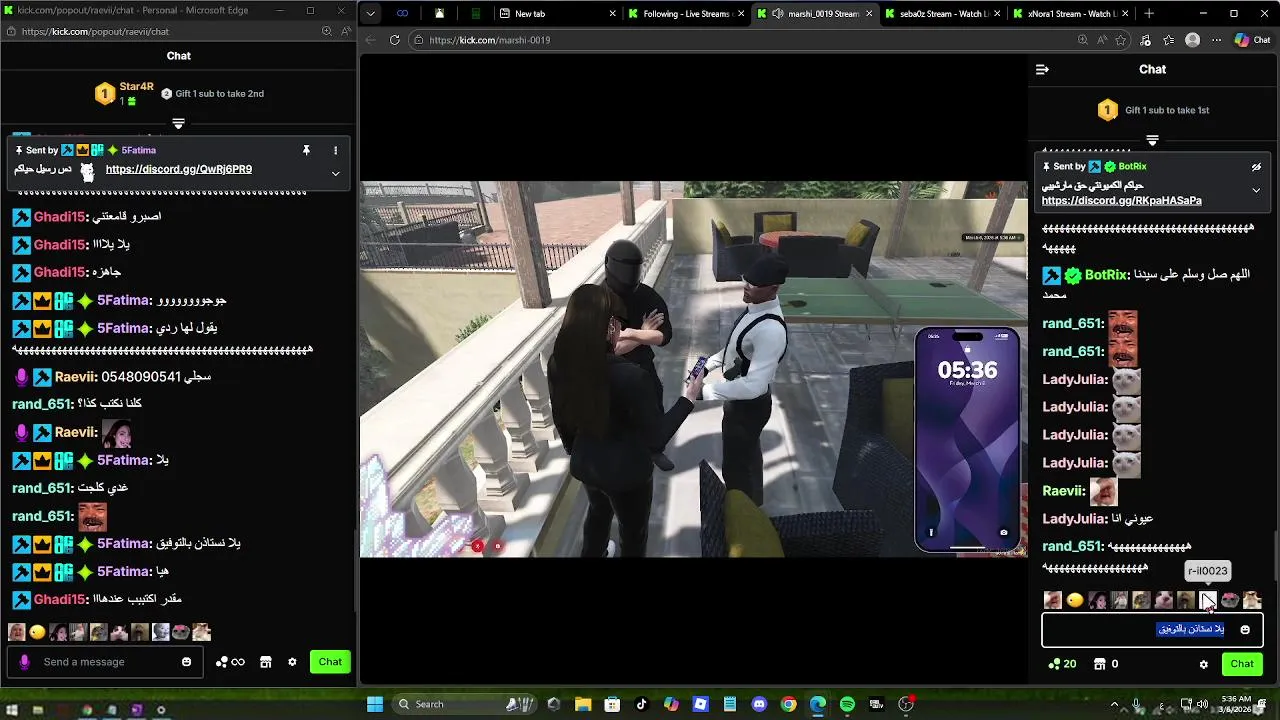The height and width of the screenshot is (720, 1280).
Task: Click channel points 20 in main chat
Action: (x=1062, y=664)
